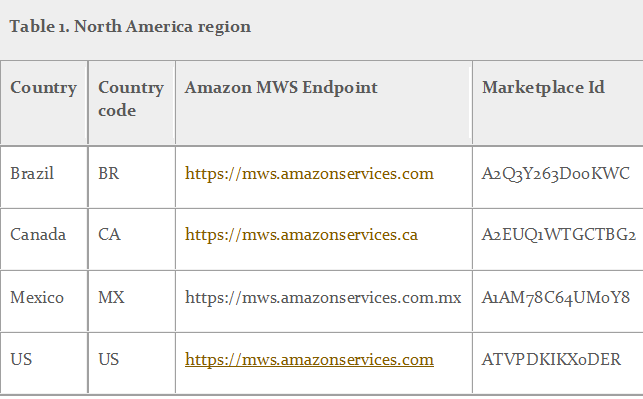Image resolution: width=643 pixels, height=399 pixels.
Task: Click the Mexico amazonservices.com.mx endpoint text
Action: point(323,297)
